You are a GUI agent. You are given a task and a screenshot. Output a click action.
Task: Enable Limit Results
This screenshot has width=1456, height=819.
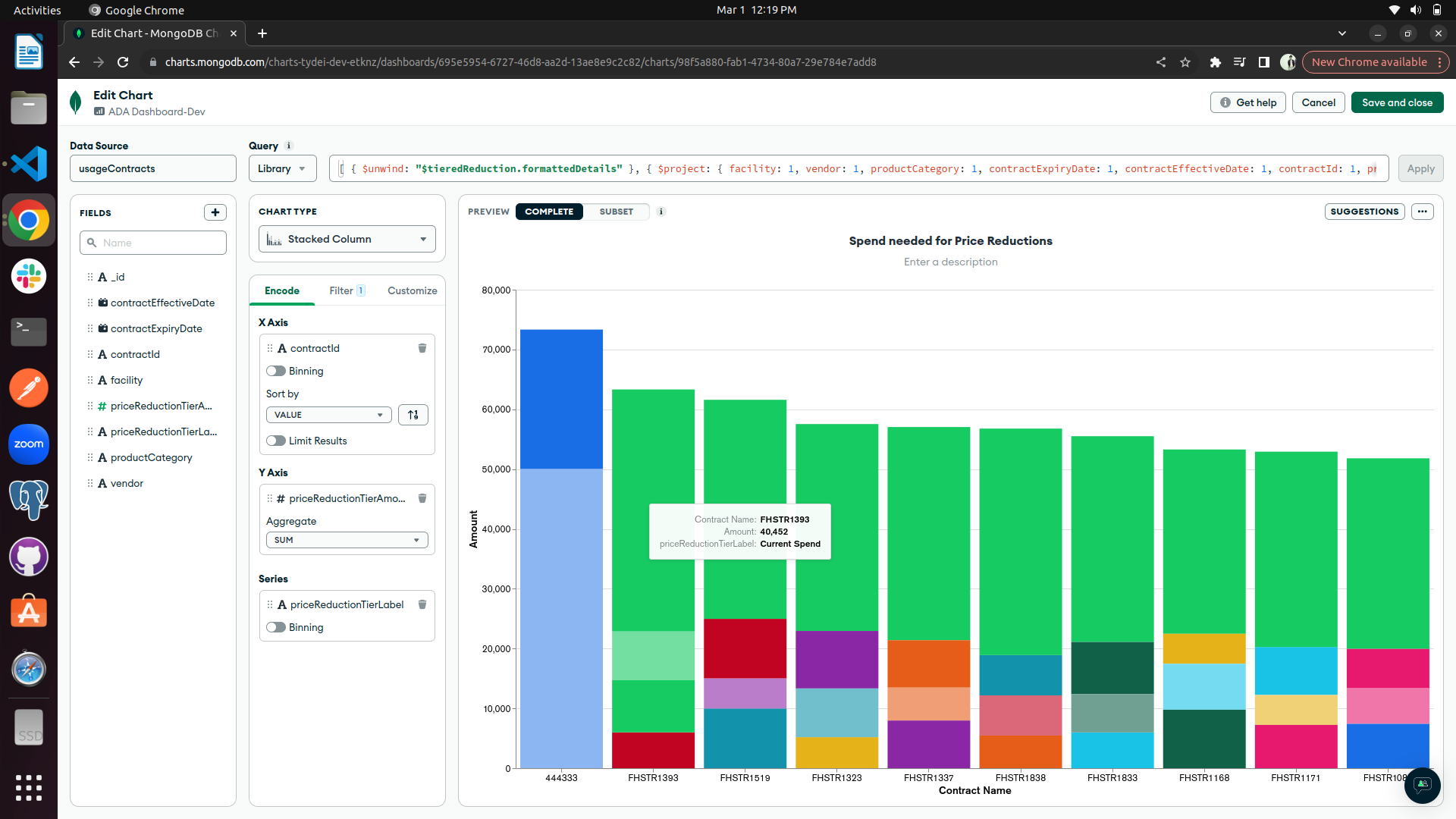point(276,441)
